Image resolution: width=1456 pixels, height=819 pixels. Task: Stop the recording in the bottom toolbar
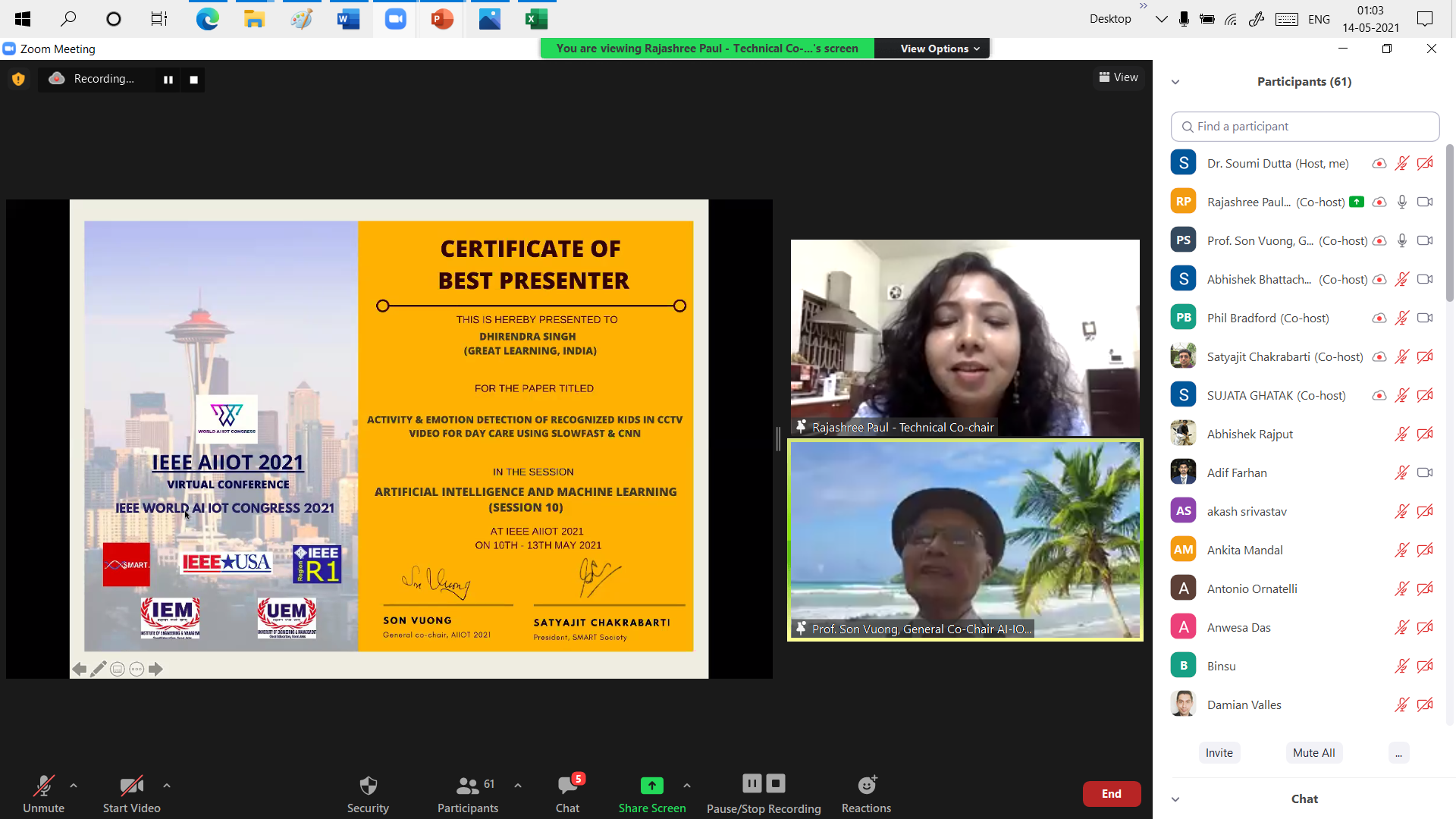tap(776, 783)
